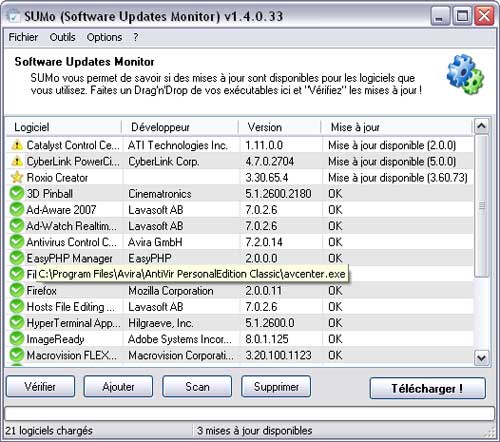Open the Outils menu
Viewport: 500px width, 442px height.
pos(62,37)
